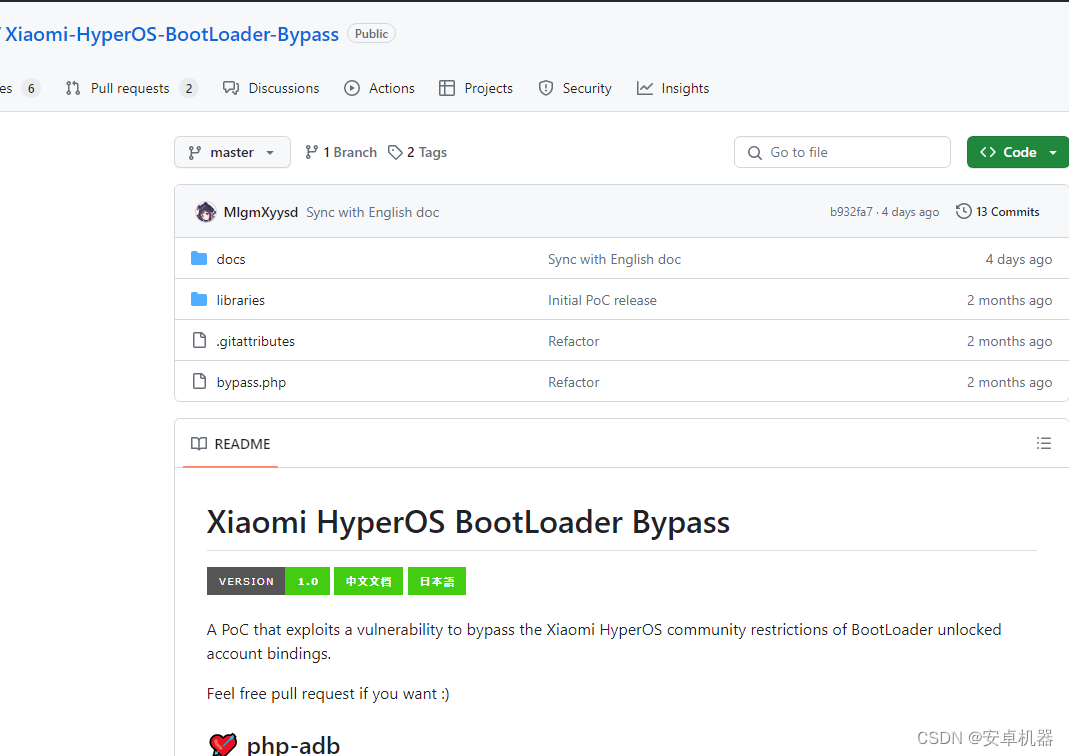This screenshot has width=1069, height=756.
Task: Open the Refactor commit for bypass.php
Action: coord(573,382)
